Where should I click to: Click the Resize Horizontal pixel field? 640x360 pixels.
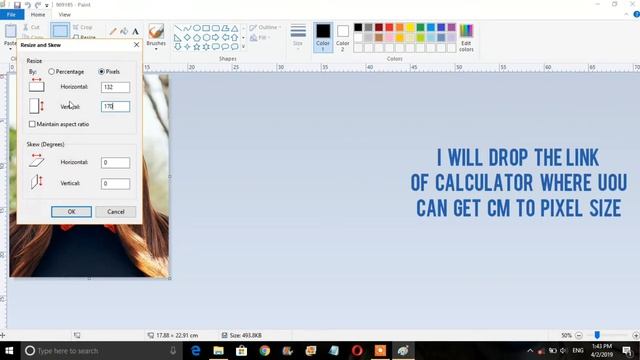pos(116,87)
